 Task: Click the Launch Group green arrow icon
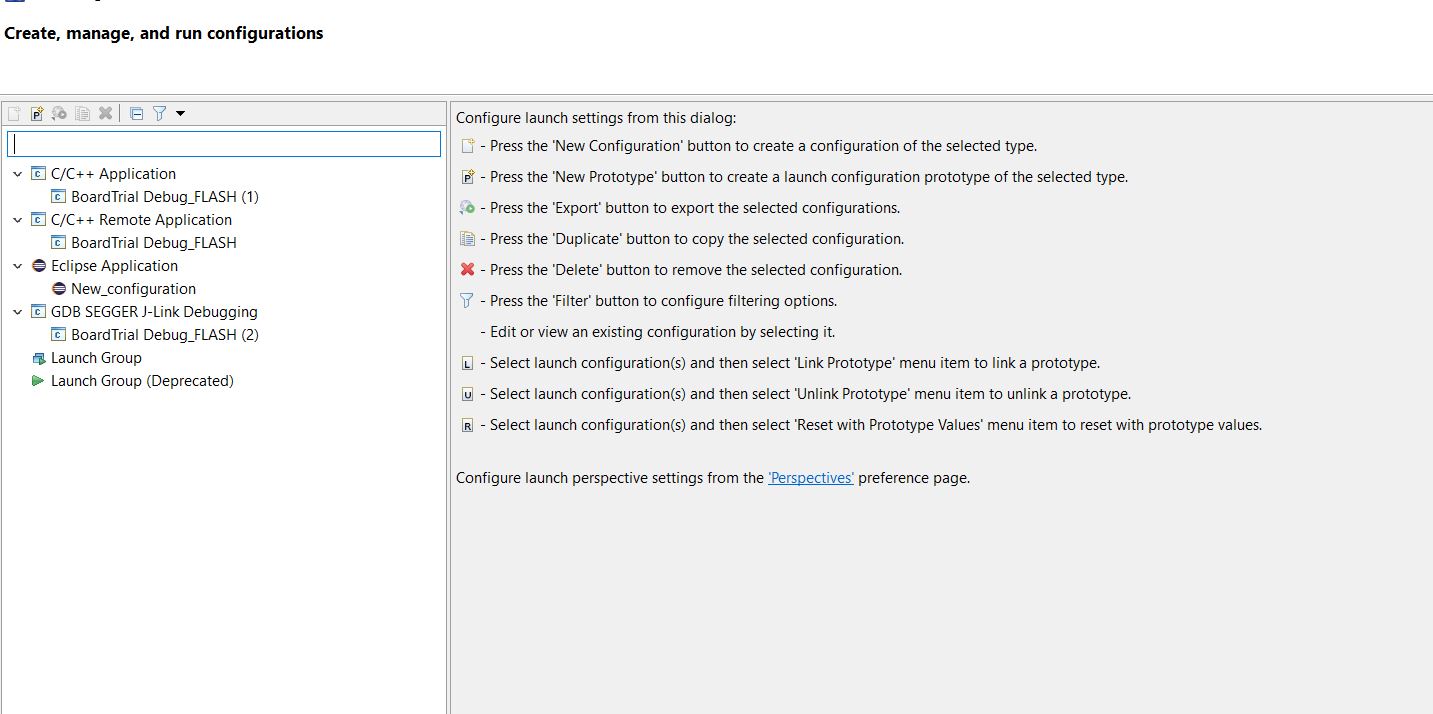38,380
